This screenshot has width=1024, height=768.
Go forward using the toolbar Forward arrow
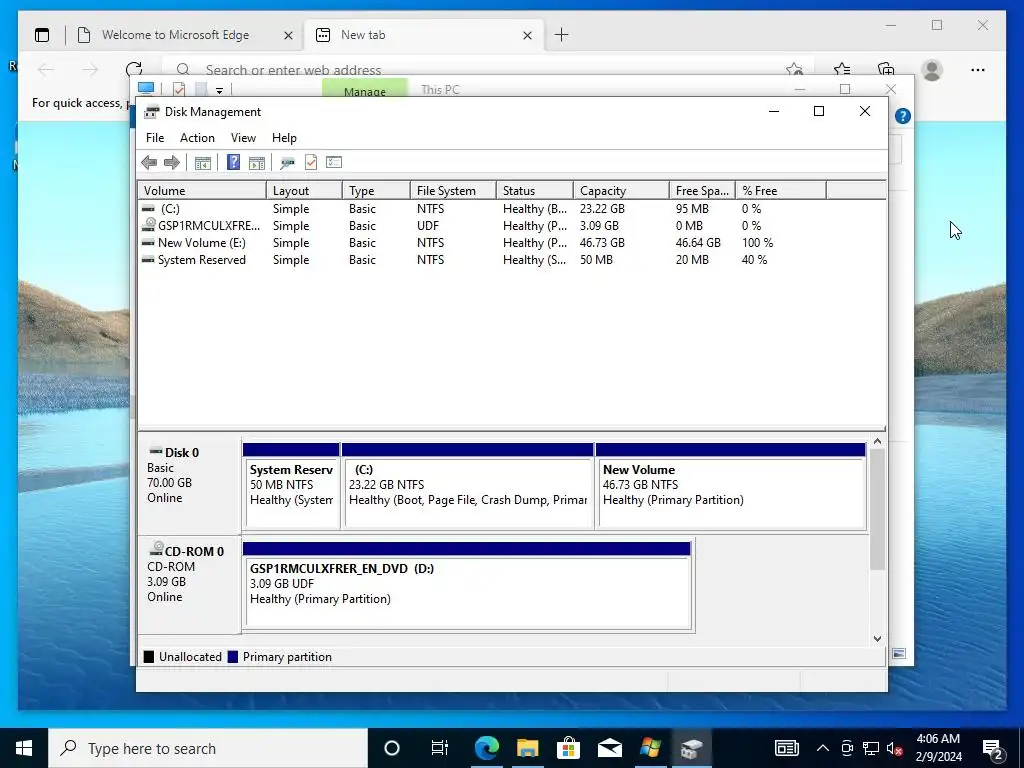[x=172, y=163]
